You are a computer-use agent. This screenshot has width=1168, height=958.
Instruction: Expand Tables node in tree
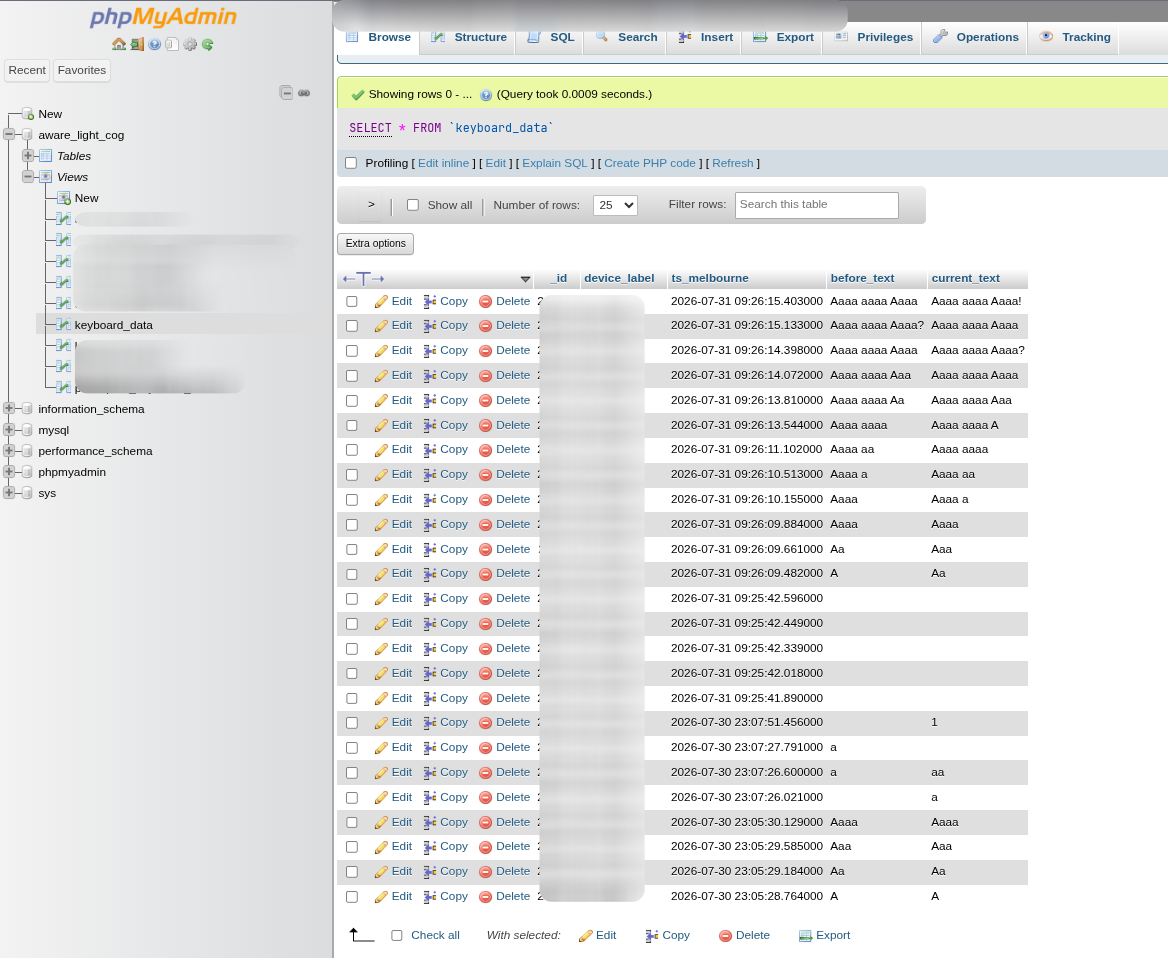(28, 156)
